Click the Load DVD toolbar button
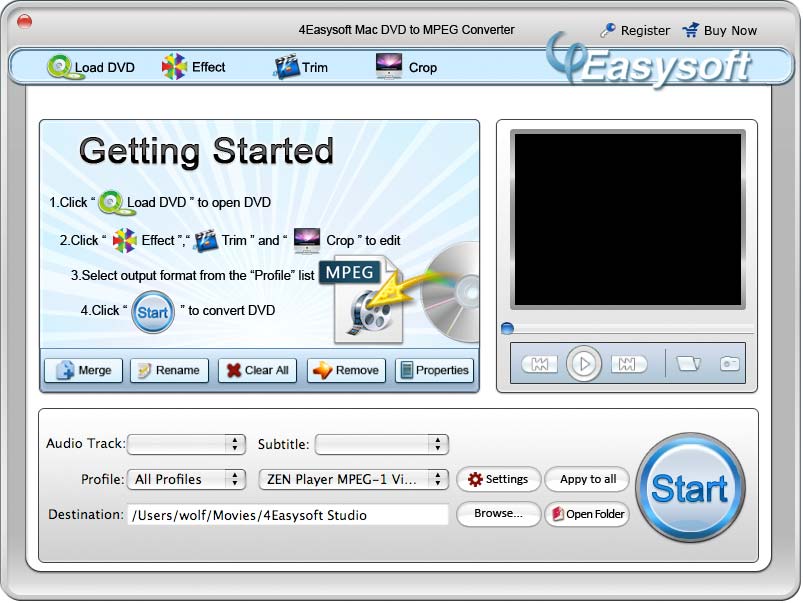Image resolution: width=803 pixels, height=603 pixels. [x=91, y=67]
